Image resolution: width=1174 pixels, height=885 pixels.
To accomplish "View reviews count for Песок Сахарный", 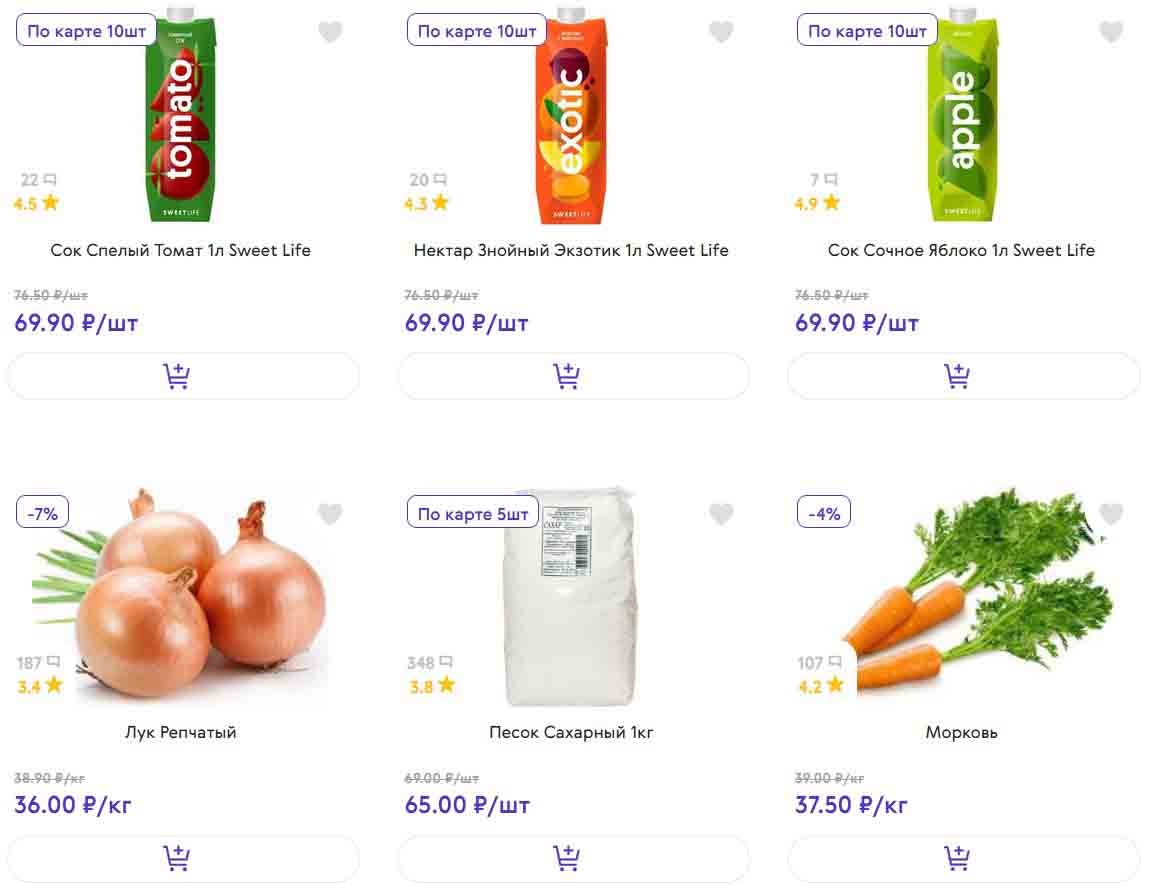I will pyautogui.click(x=430, y=662).
